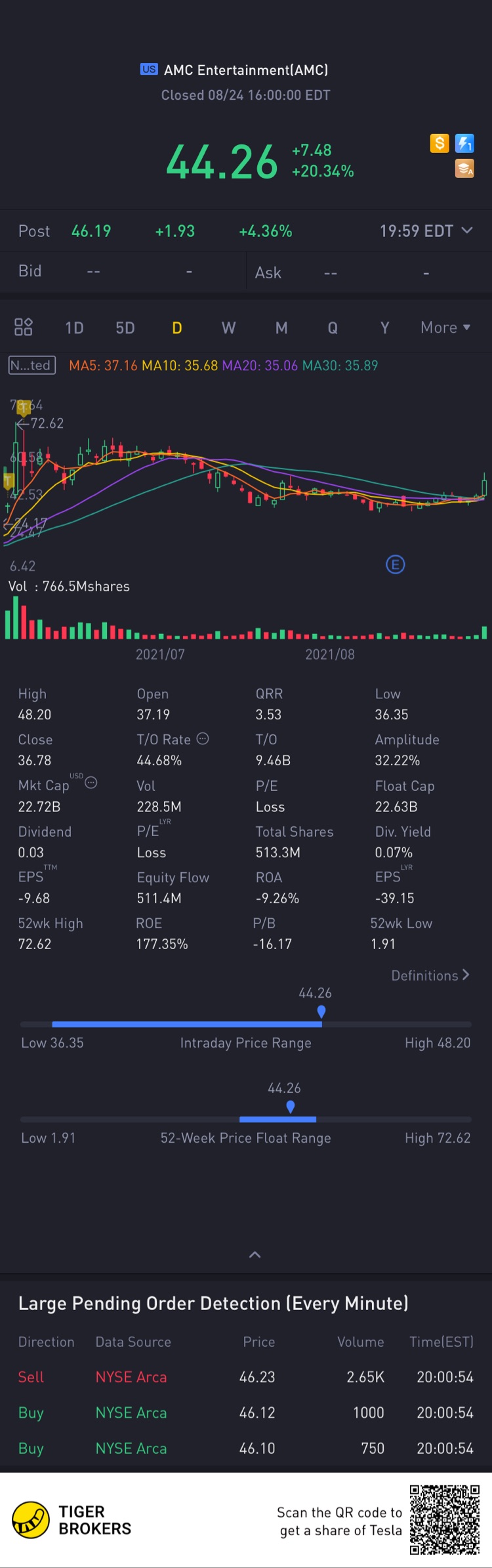Switch to the M monthly tab
Viewport: 492px width, 1568px height.
[281, 328]
